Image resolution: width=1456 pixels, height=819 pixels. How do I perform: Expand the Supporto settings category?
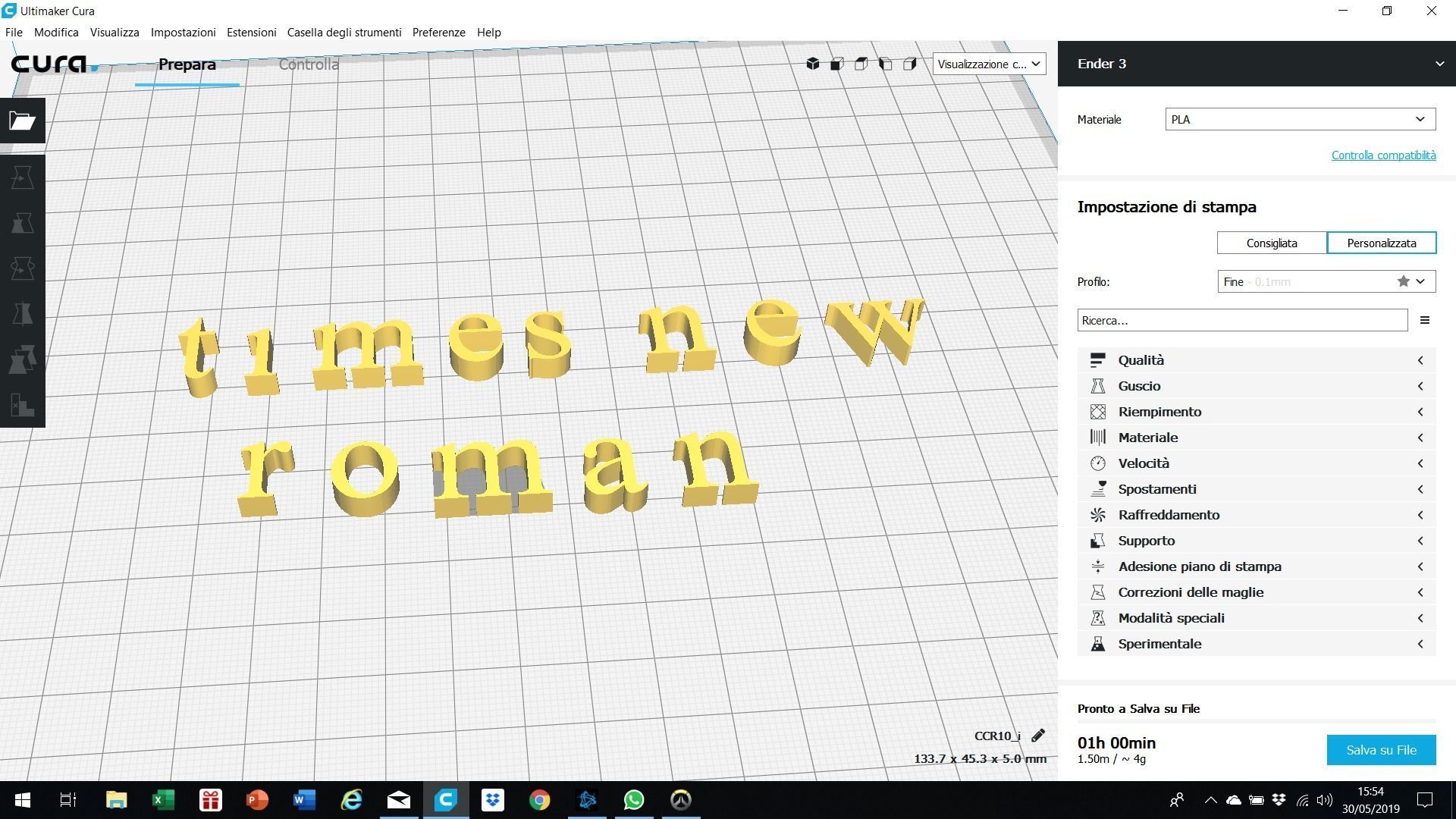pos(1257,541)
